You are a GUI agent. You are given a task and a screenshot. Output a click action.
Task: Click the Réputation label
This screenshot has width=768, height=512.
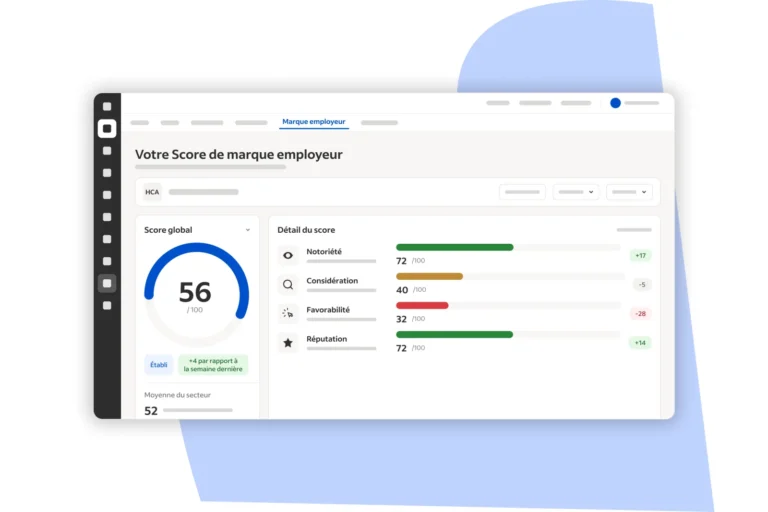point(327,339)
